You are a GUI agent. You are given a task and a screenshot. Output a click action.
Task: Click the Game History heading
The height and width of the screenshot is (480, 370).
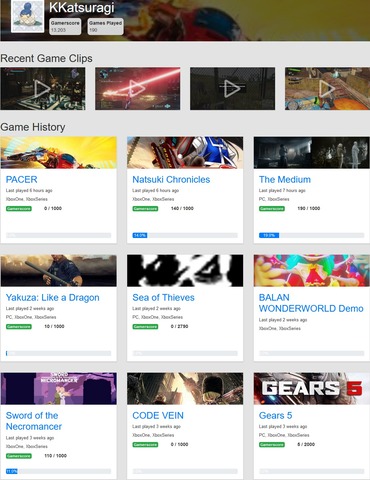pos(33,127)
